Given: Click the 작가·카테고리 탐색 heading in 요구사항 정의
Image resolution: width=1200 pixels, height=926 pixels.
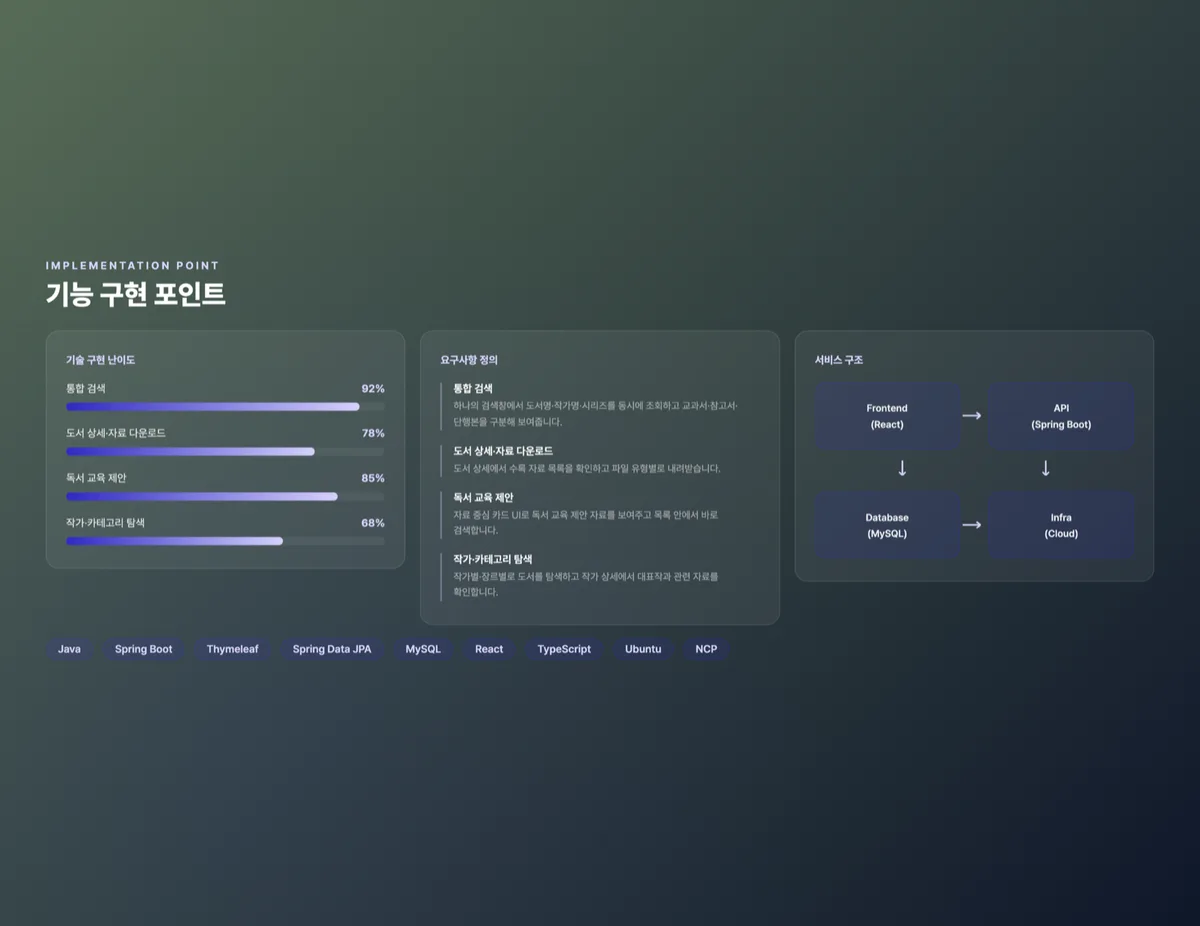Looking at the screenshot, I should click(x=493, y=559).
